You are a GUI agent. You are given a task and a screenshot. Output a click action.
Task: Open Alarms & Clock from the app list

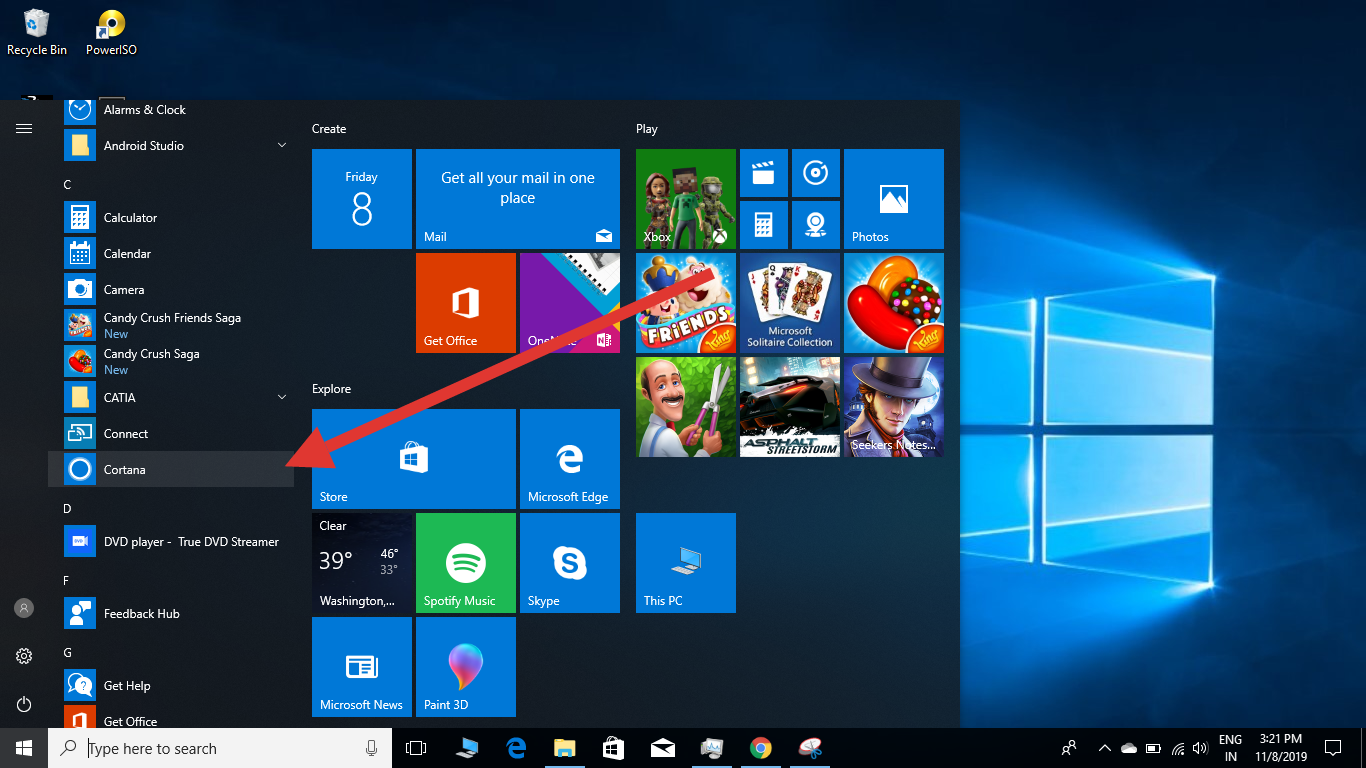[170, 110]
